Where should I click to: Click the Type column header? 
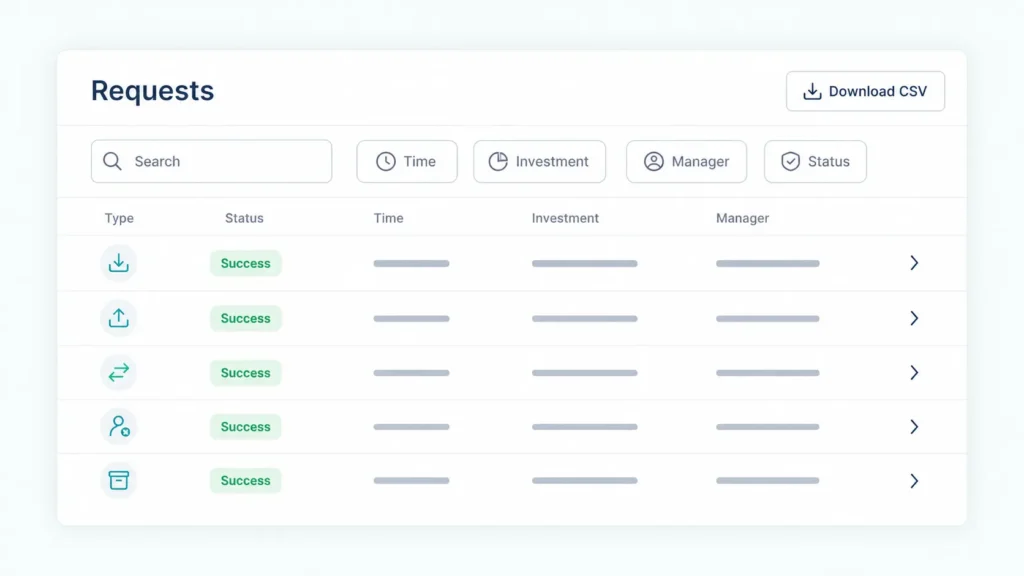[x=119, y=218]
